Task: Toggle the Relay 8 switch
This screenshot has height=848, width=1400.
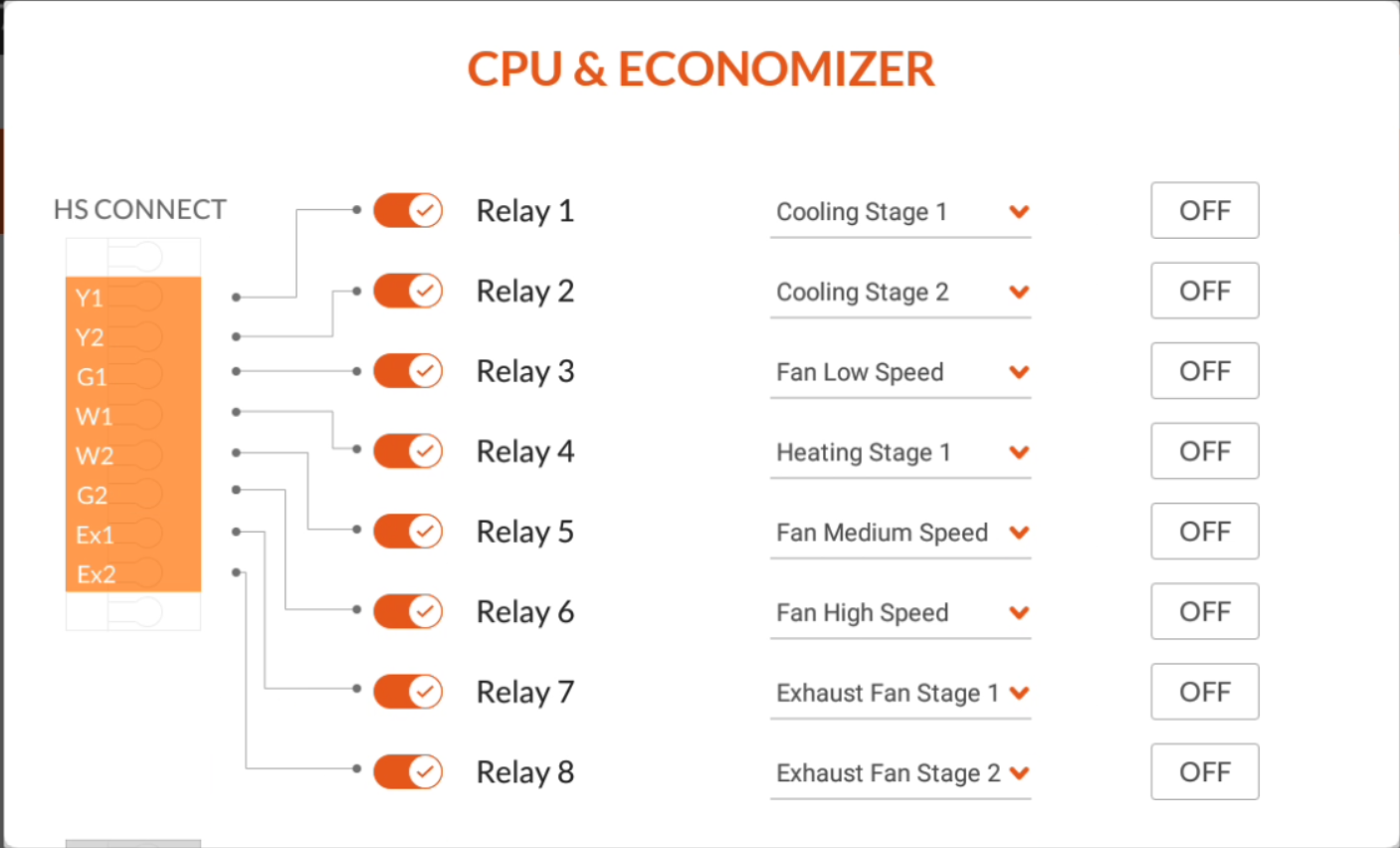Action: (x=407, y=771)
